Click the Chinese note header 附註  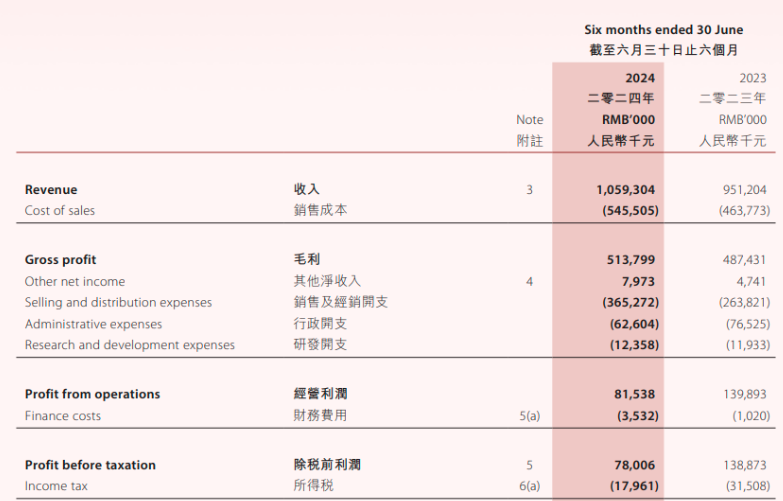pyautogui.click(x=529, y=141)
